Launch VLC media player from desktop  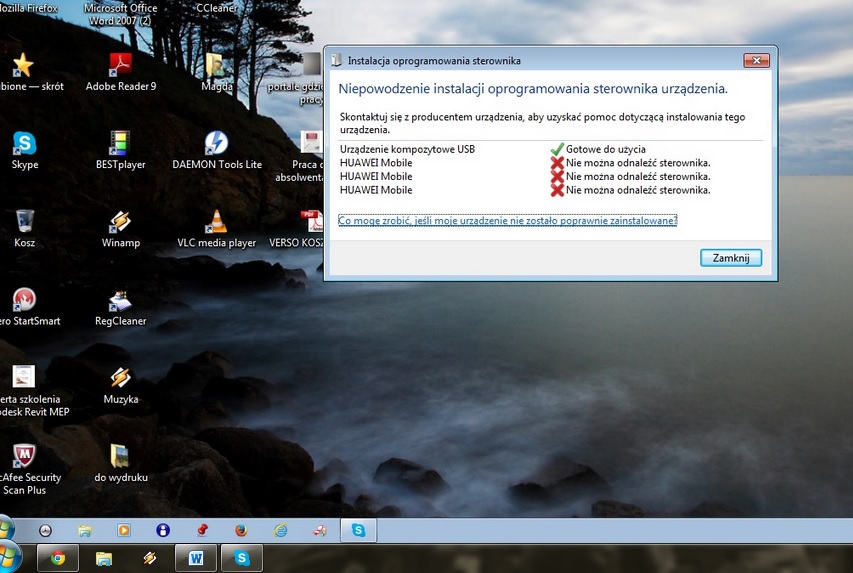(x=216, y=222)
